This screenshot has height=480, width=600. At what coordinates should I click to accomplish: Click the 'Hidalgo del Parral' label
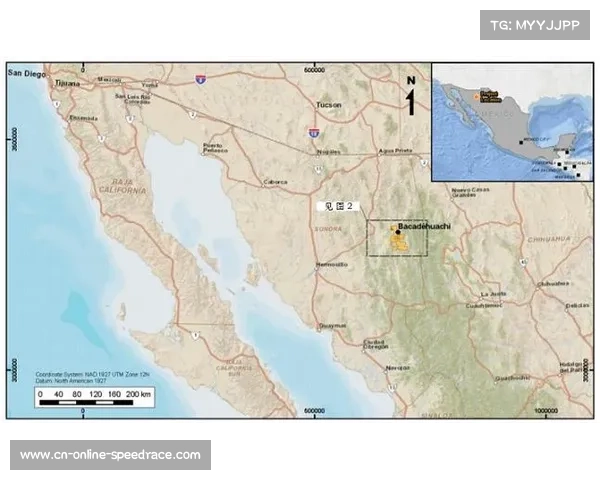click(571, 368)
